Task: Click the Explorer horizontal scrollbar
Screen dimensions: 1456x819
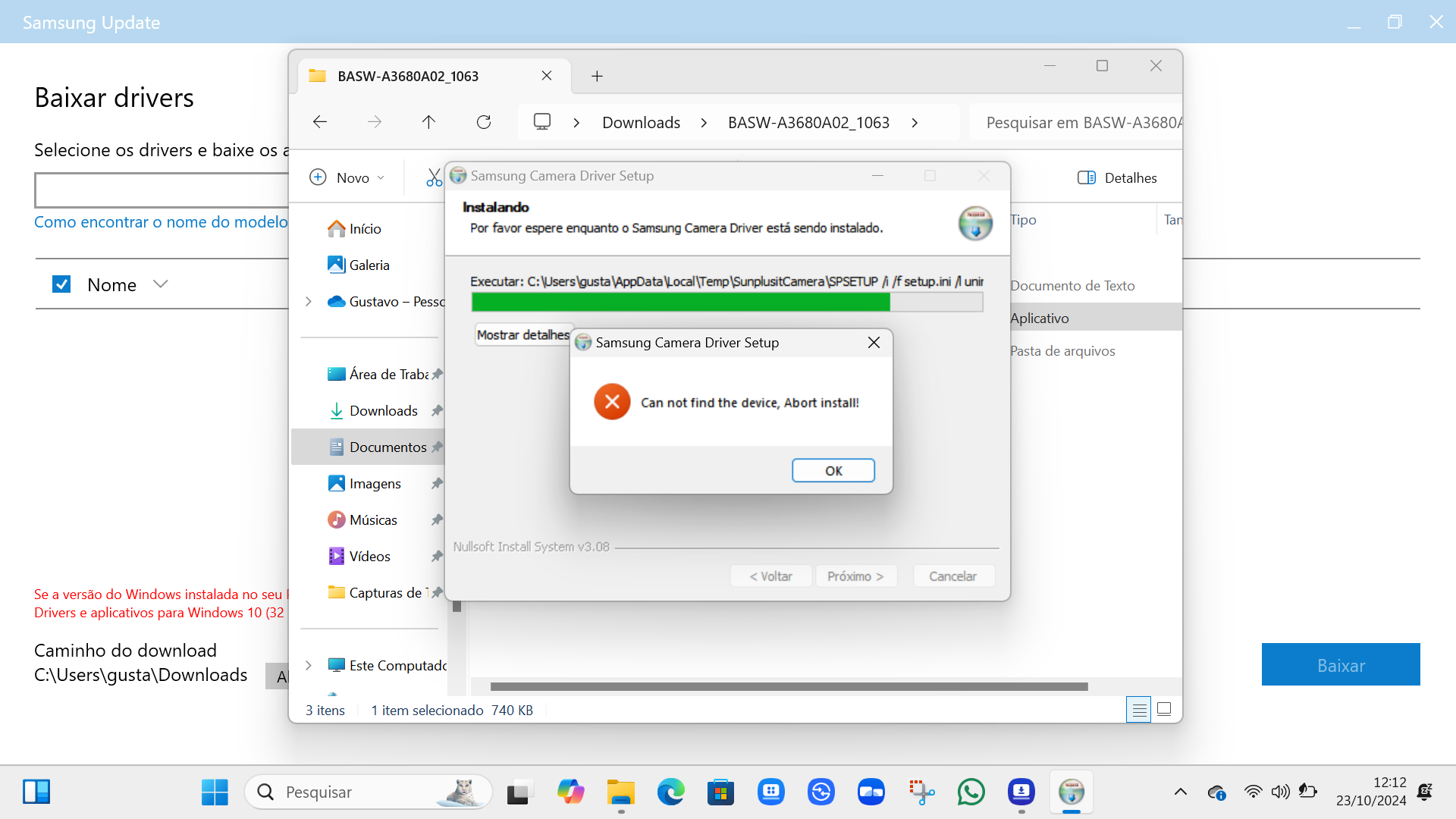Action: (x=789, y=686)
